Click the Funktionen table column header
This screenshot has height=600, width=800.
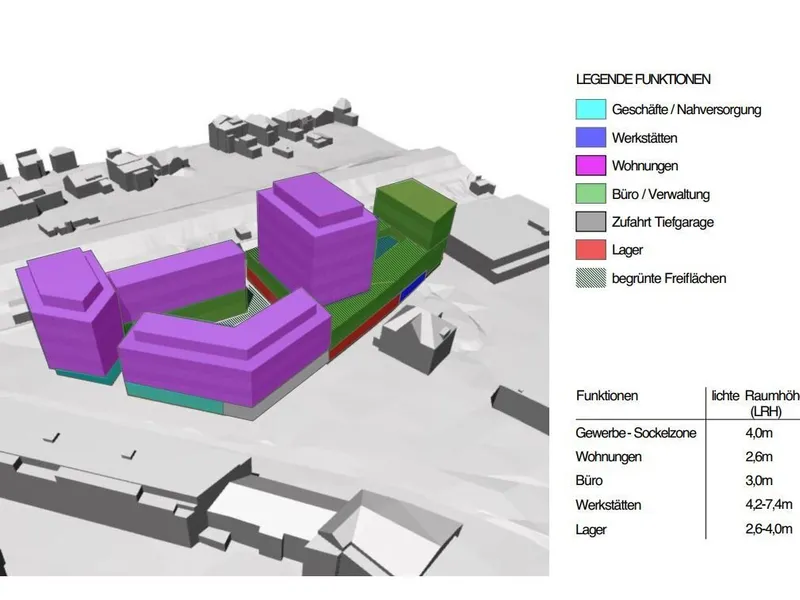[607, 397]
